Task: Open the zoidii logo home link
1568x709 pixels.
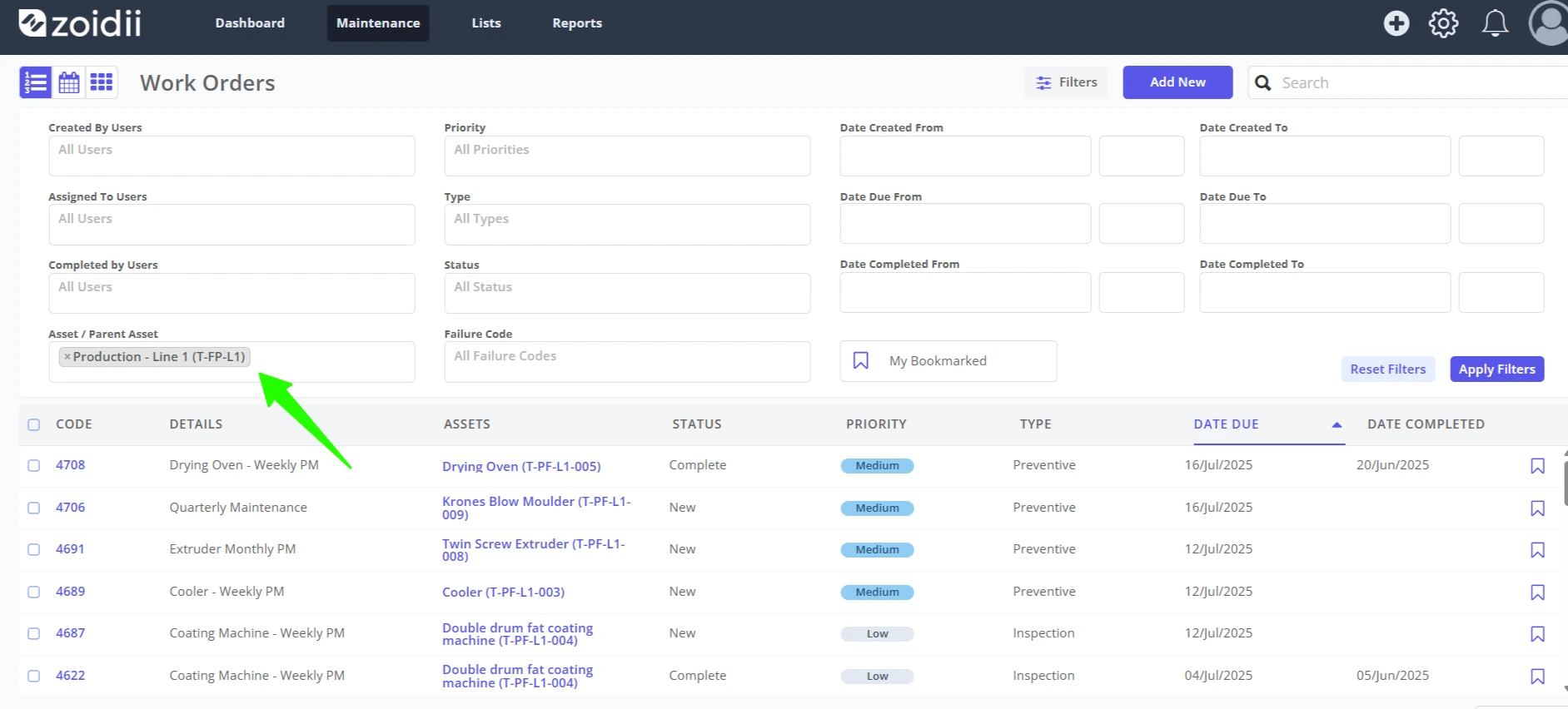Action: pyautogui.click(x=80, y=23)
